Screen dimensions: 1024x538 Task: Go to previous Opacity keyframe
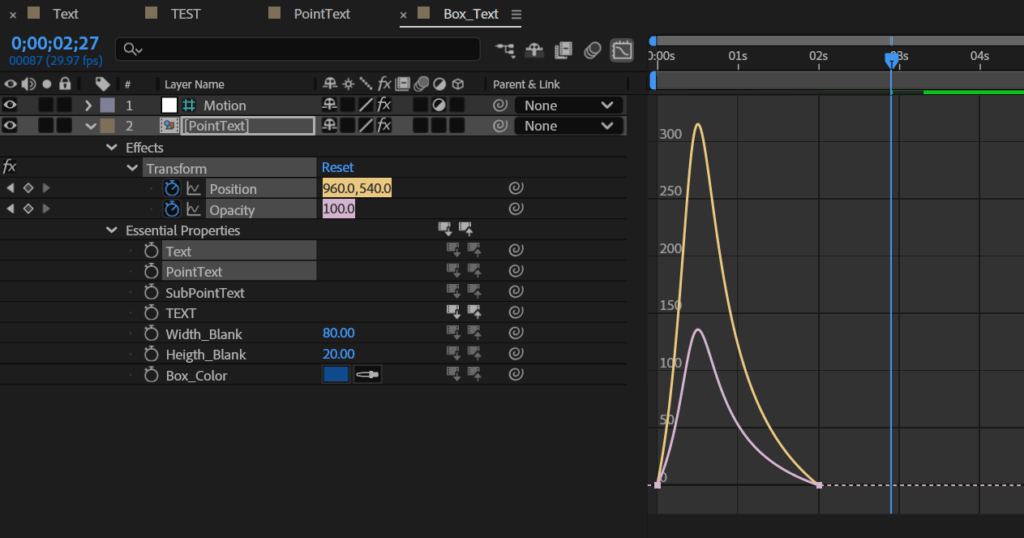(10, 209)
